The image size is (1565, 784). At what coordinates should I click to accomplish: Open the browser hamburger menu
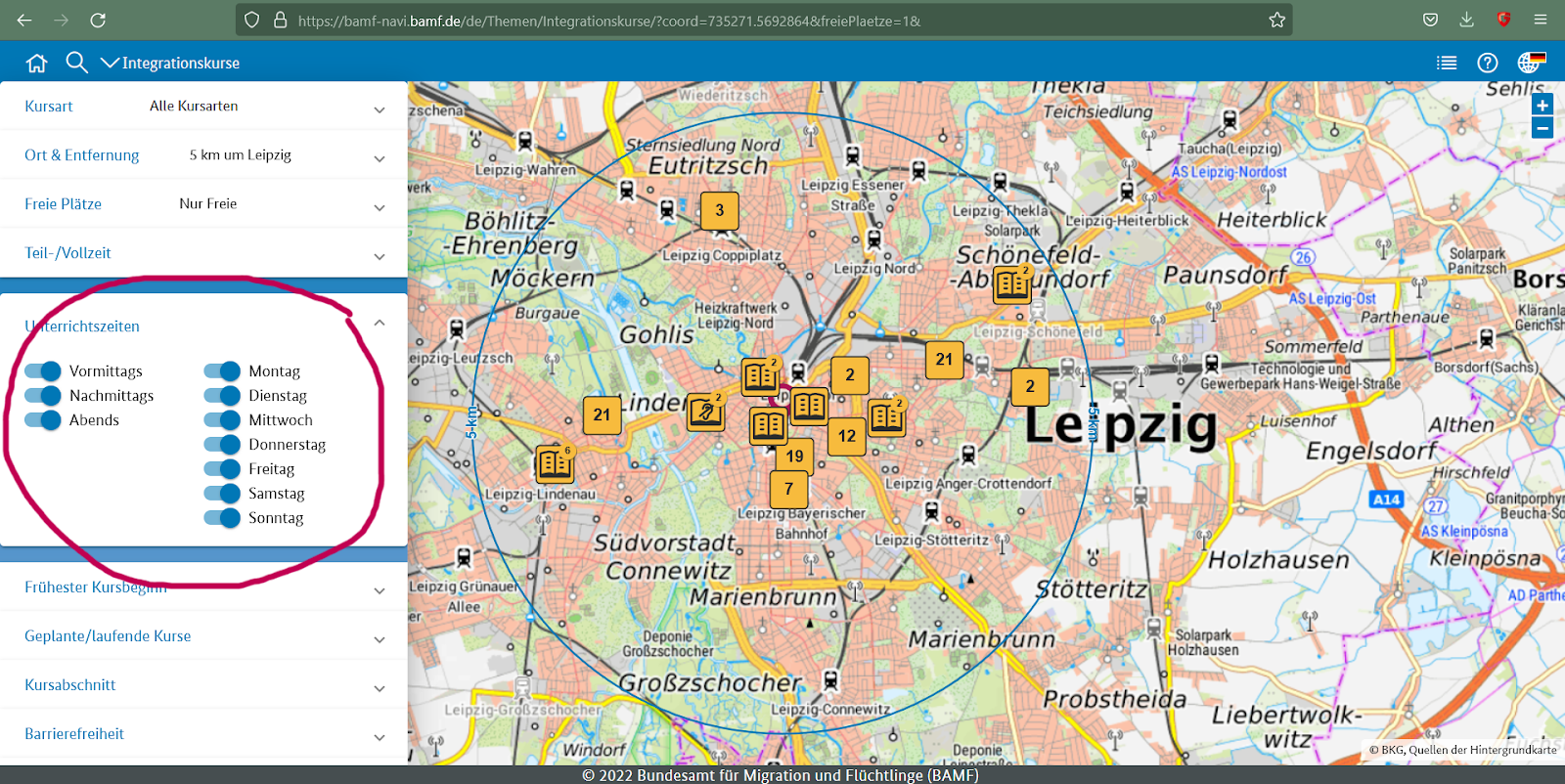coord(1541,20)
